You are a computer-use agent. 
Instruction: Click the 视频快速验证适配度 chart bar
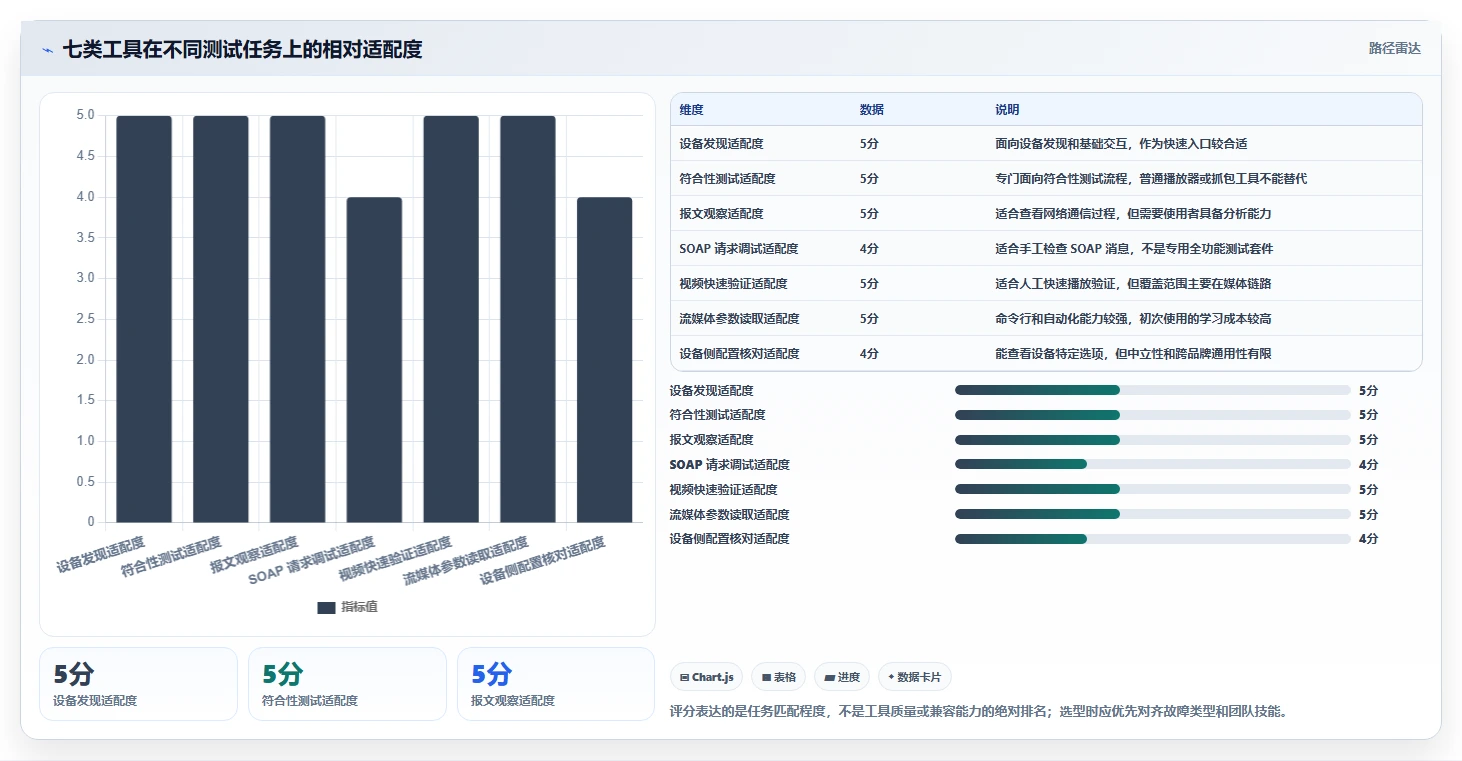pyautogui.click(x=451, y=319)
